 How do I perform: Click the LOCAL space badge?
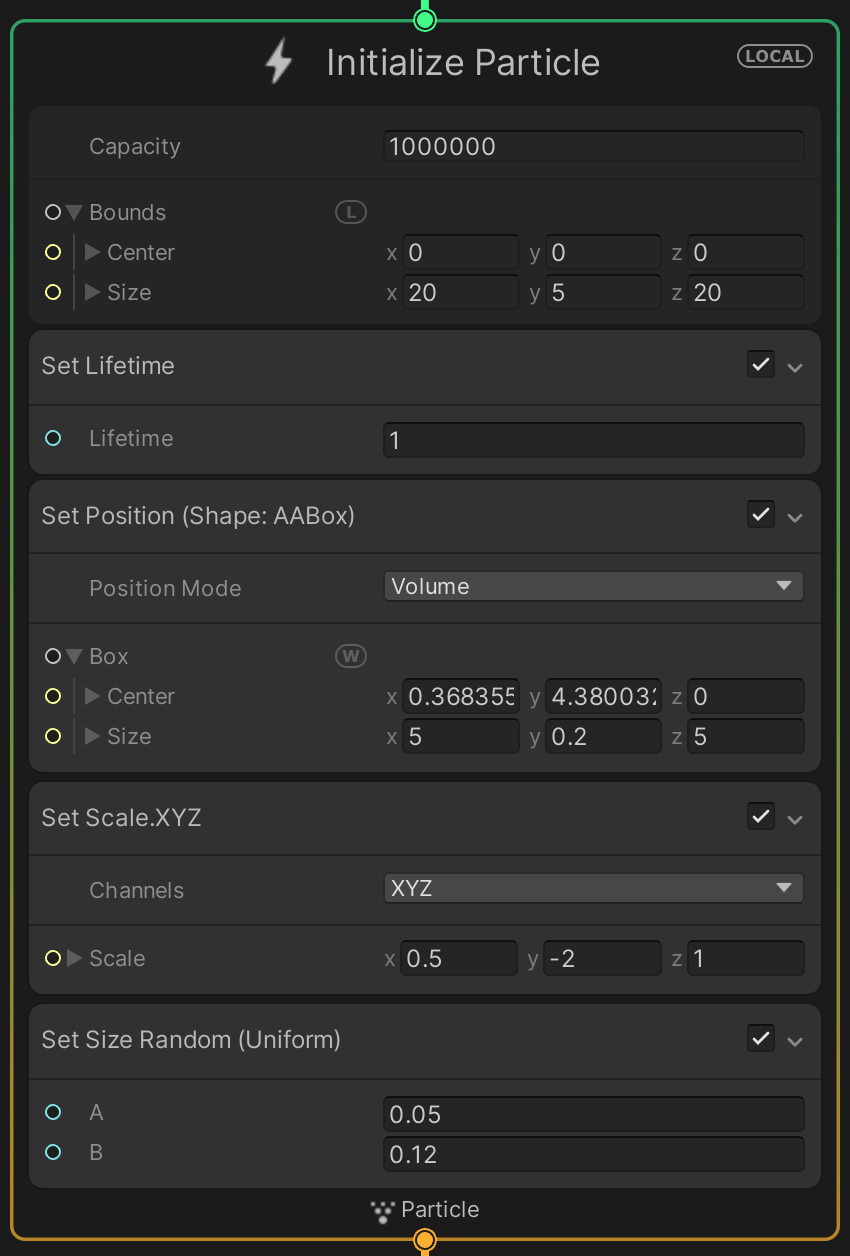[x=775, y=56]
